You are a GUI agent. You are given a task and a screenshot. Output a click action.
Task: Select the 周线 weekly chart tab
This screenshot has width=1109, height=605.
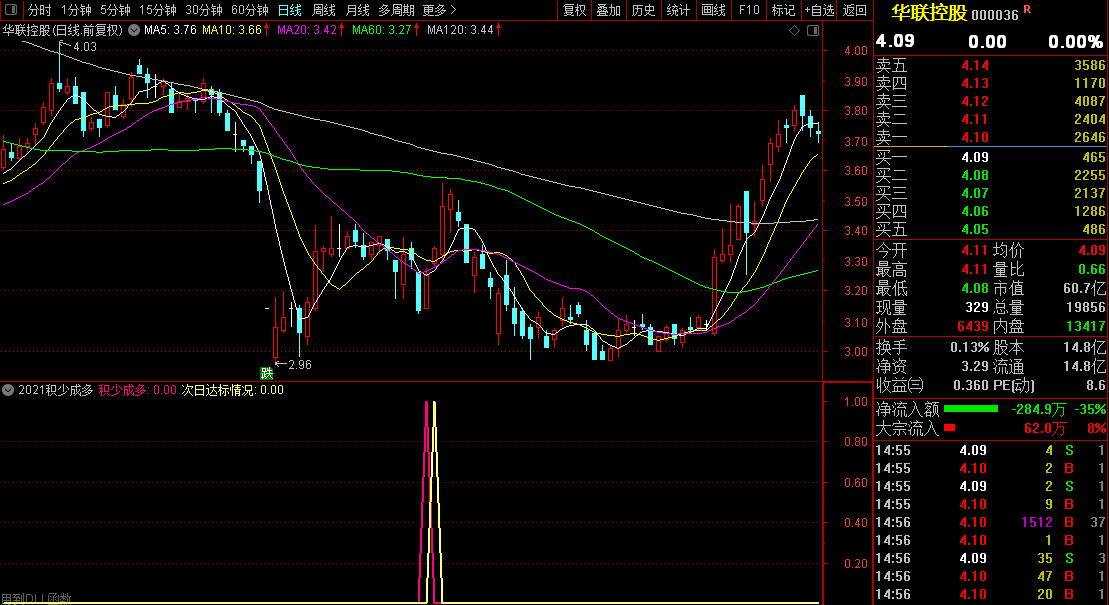[x=323, y=10]
